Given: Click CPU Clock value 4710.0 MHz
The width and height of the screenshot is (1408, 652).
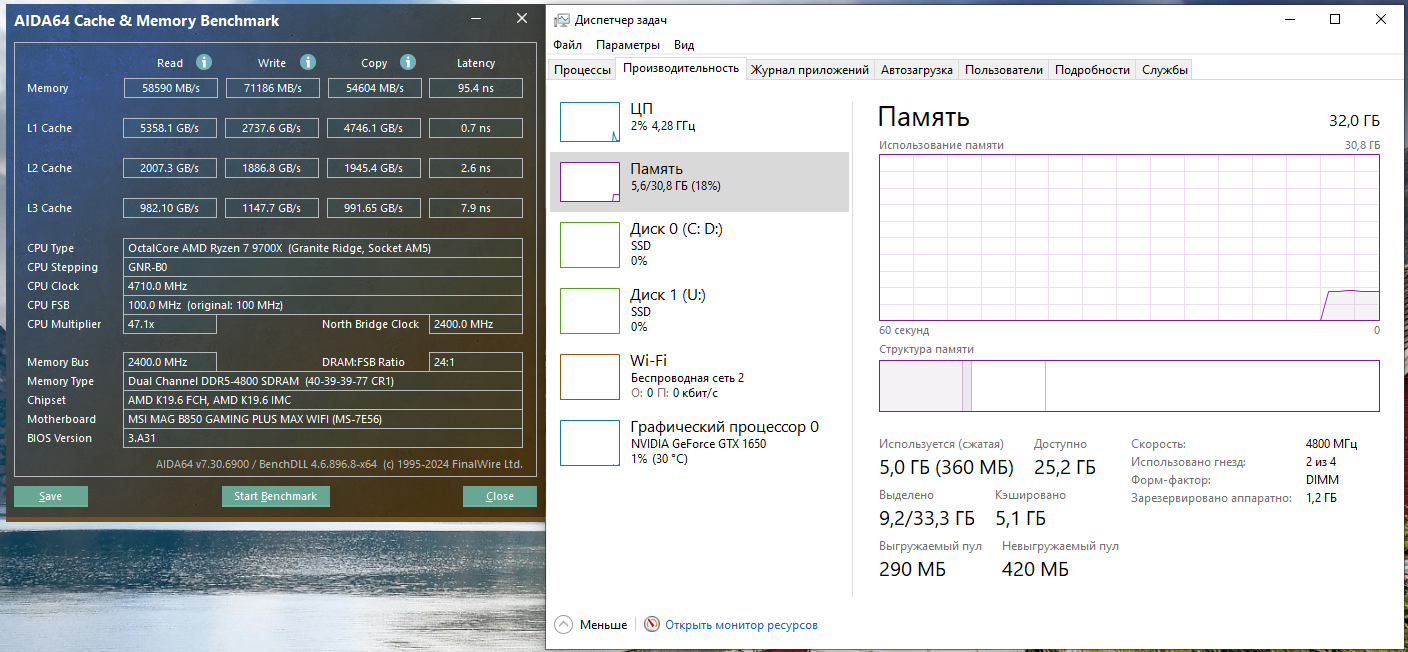Looking at the screenshot, I should [323, 286].
